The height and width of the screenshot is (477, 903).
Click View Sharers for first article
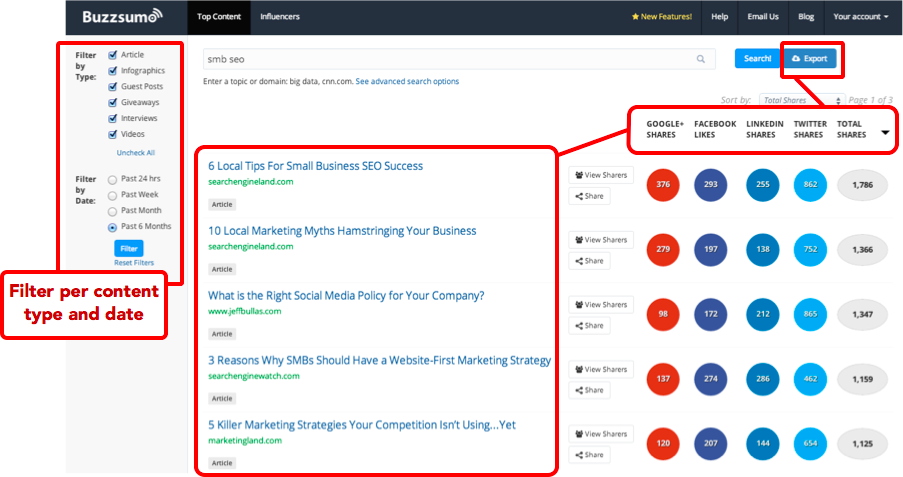(x=601, y=175)
